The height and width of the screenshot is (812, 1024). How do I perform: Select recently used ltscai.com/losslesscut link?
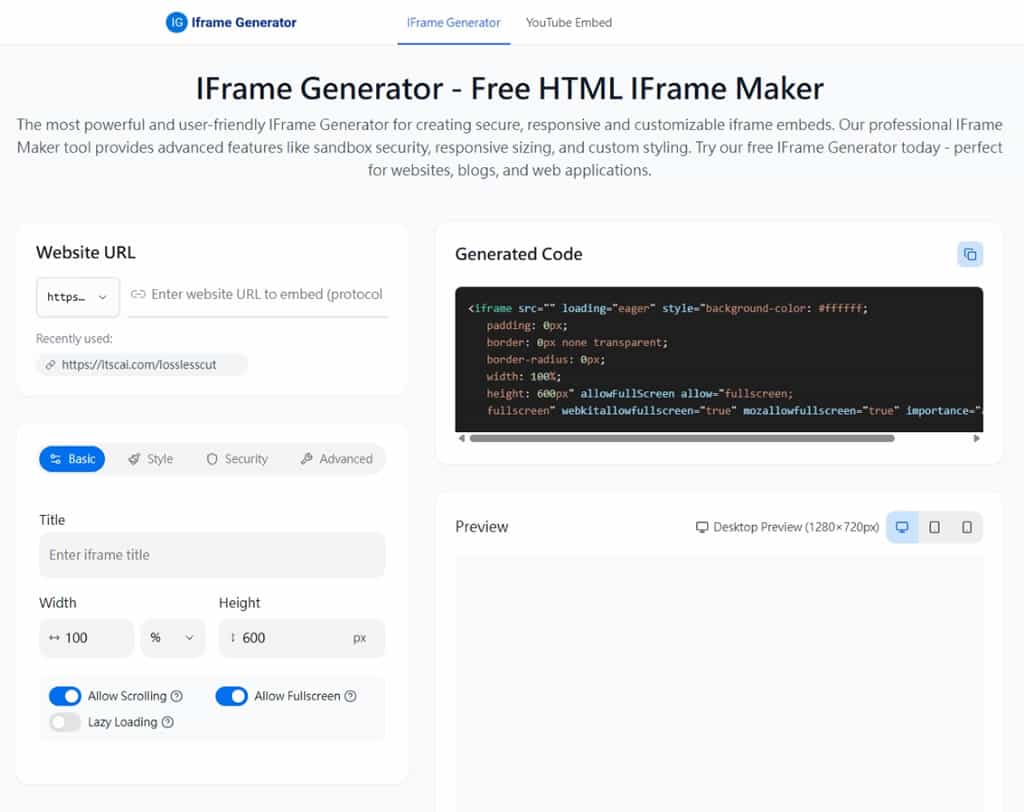coord(141,365)
